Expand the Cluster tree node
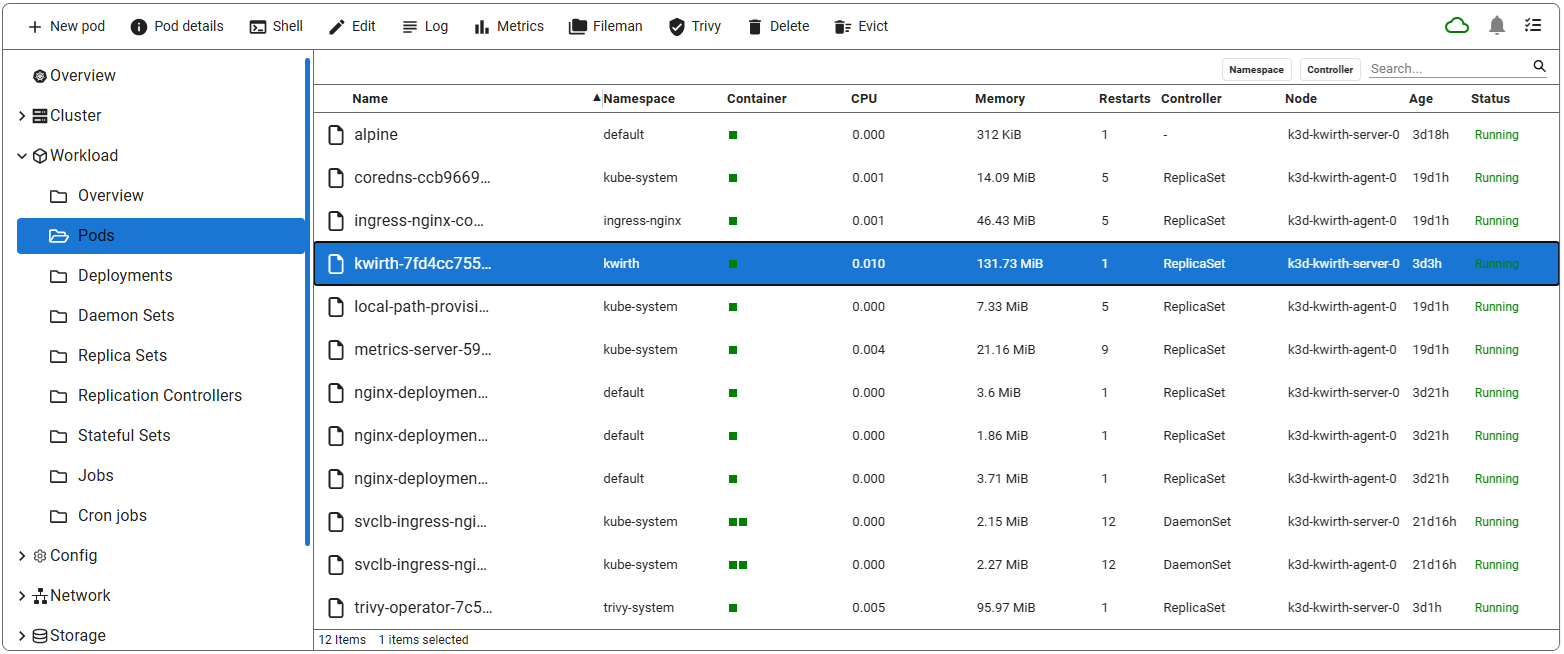 click(x=22, y=116)
